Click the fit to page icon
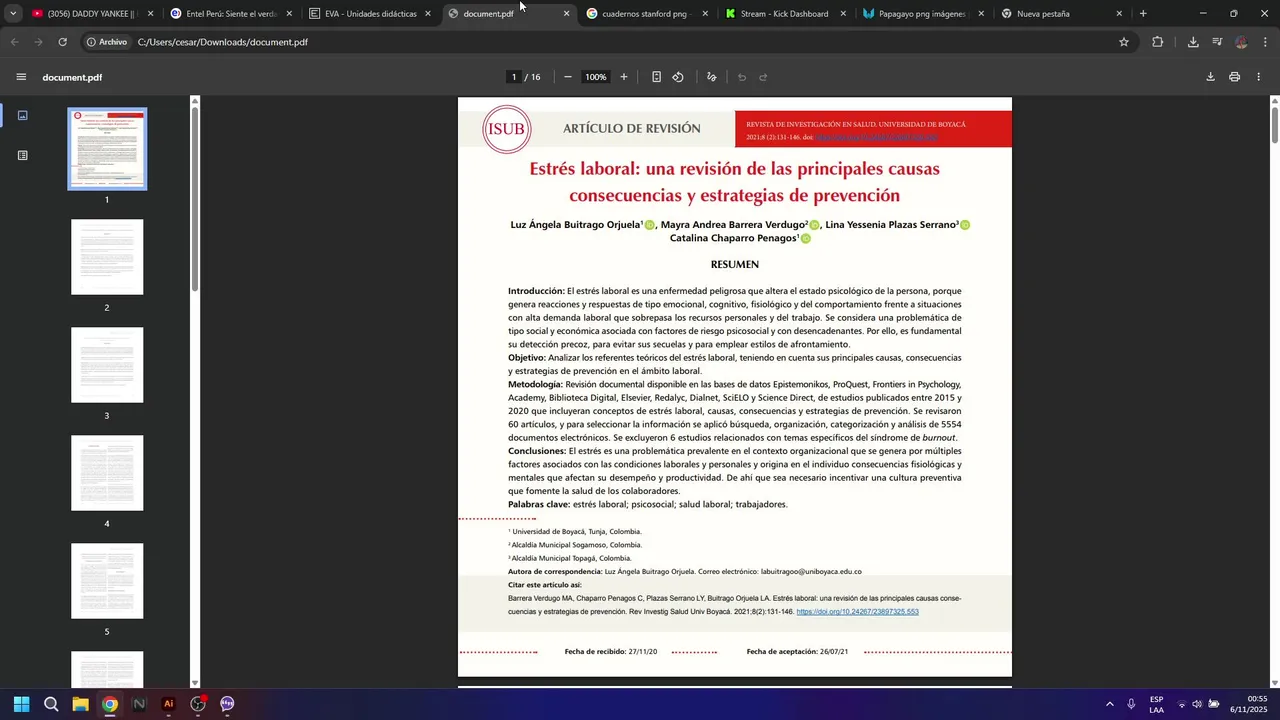The height and width of the screenshot is (720, 1280). 656,77
